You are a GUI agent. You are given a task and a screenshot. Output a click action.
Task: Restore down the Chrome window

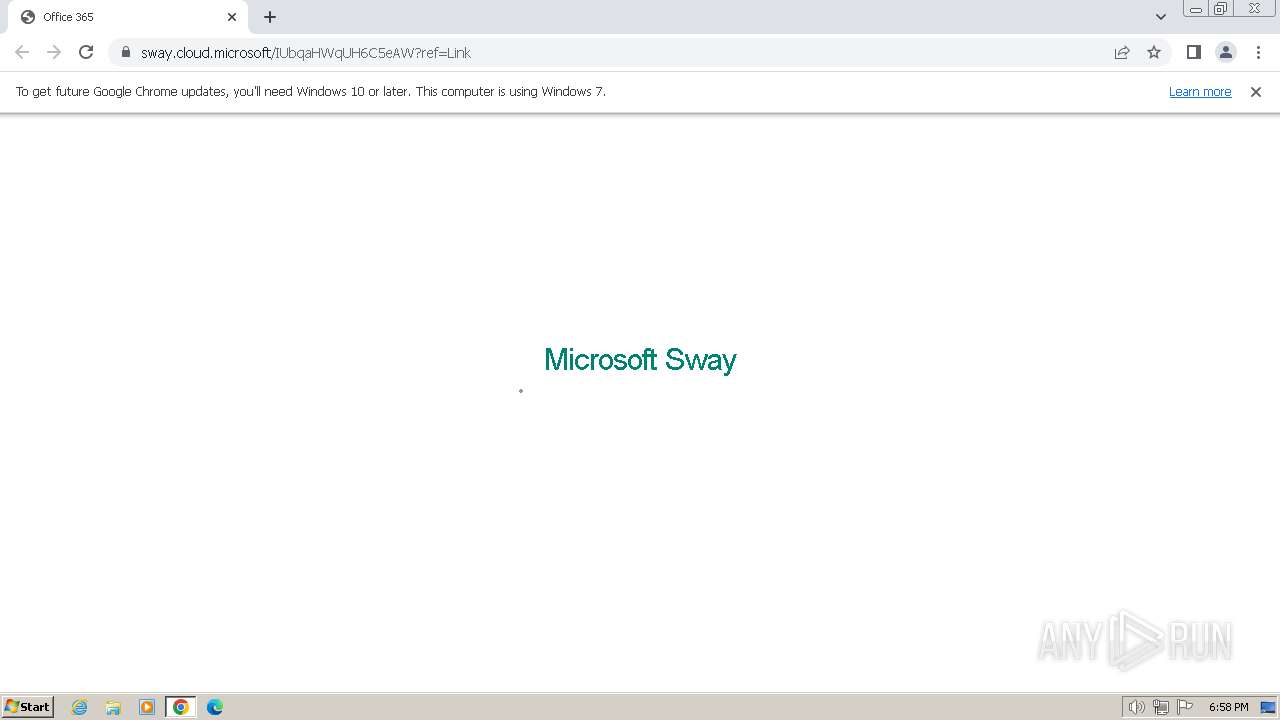point(1221,9)
